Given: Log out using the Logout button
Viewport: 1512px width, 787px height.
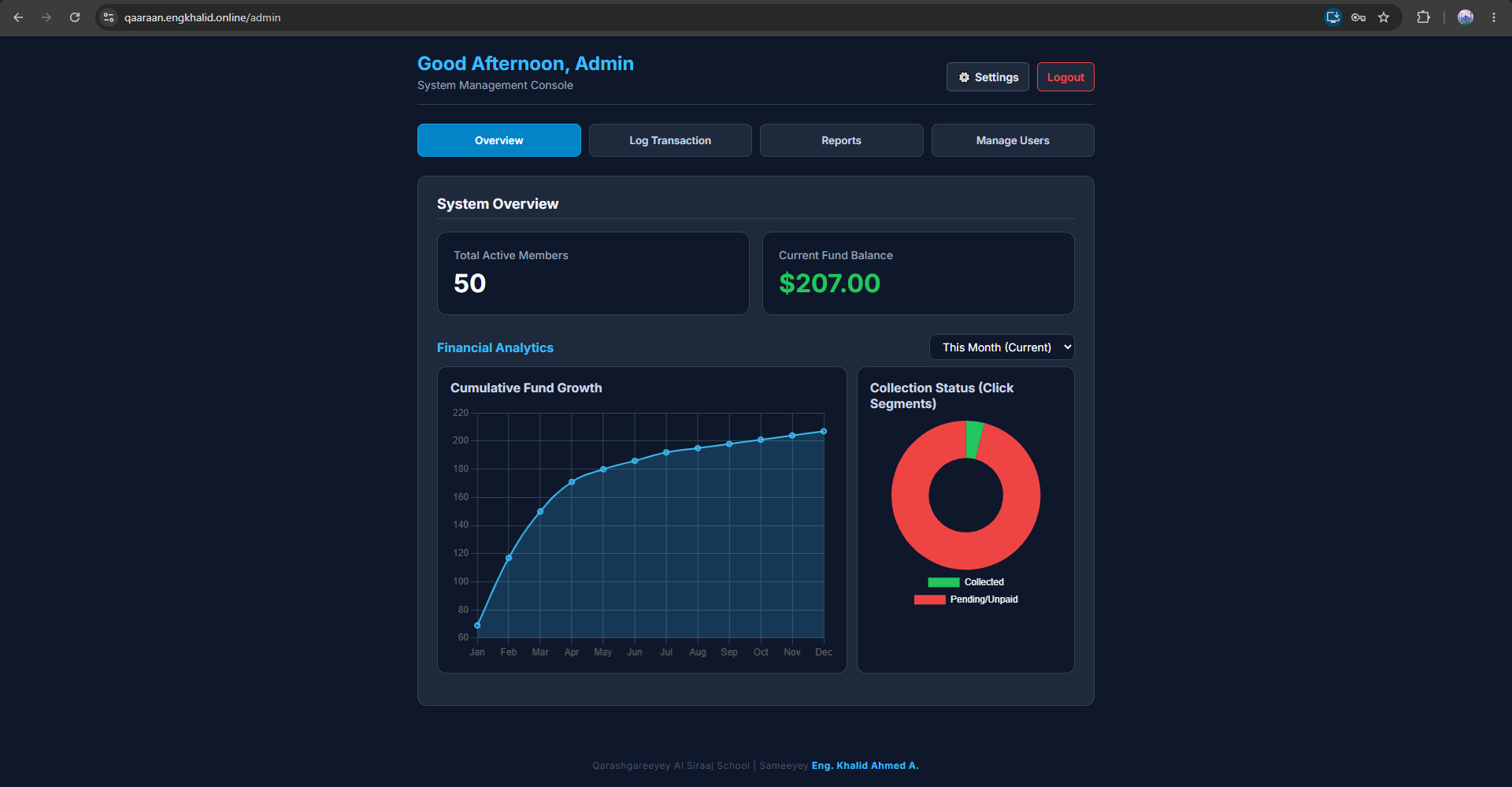Looking at the screenshot, I should (x=1065, y=77).
